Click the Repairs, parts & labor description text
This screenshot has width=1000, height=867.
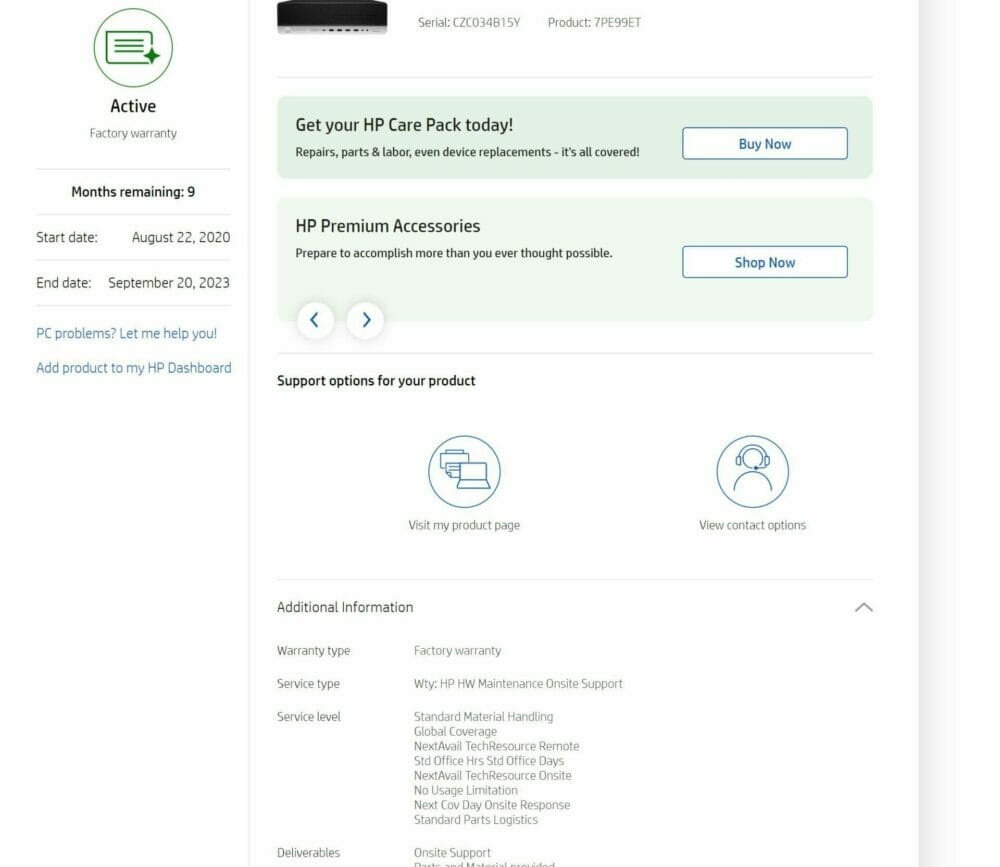467,152
